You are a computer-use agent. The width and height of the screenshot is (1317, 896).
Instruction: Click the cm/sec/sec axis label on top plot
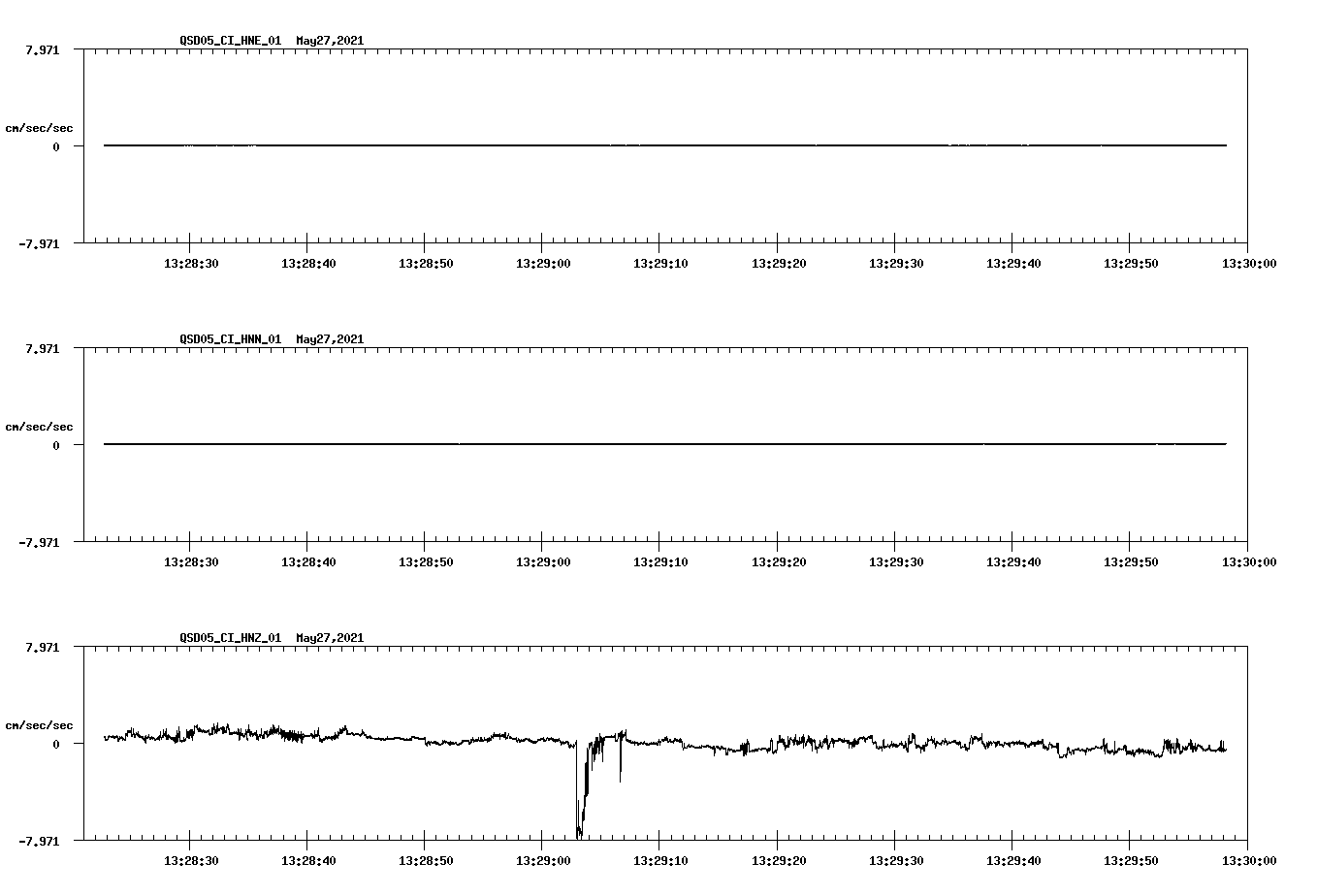(40, 127)
